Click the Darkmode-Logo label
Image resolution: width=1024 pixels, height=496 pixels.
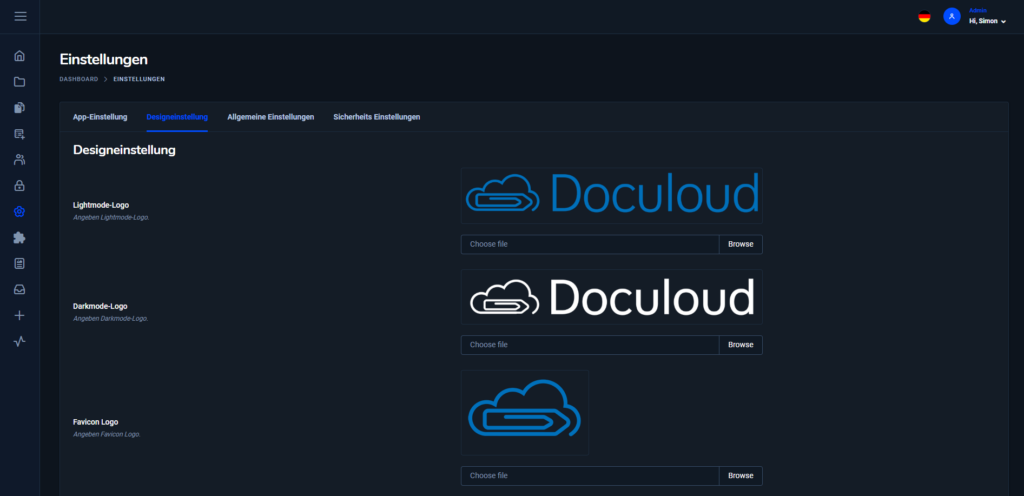(x=100, y=306)
